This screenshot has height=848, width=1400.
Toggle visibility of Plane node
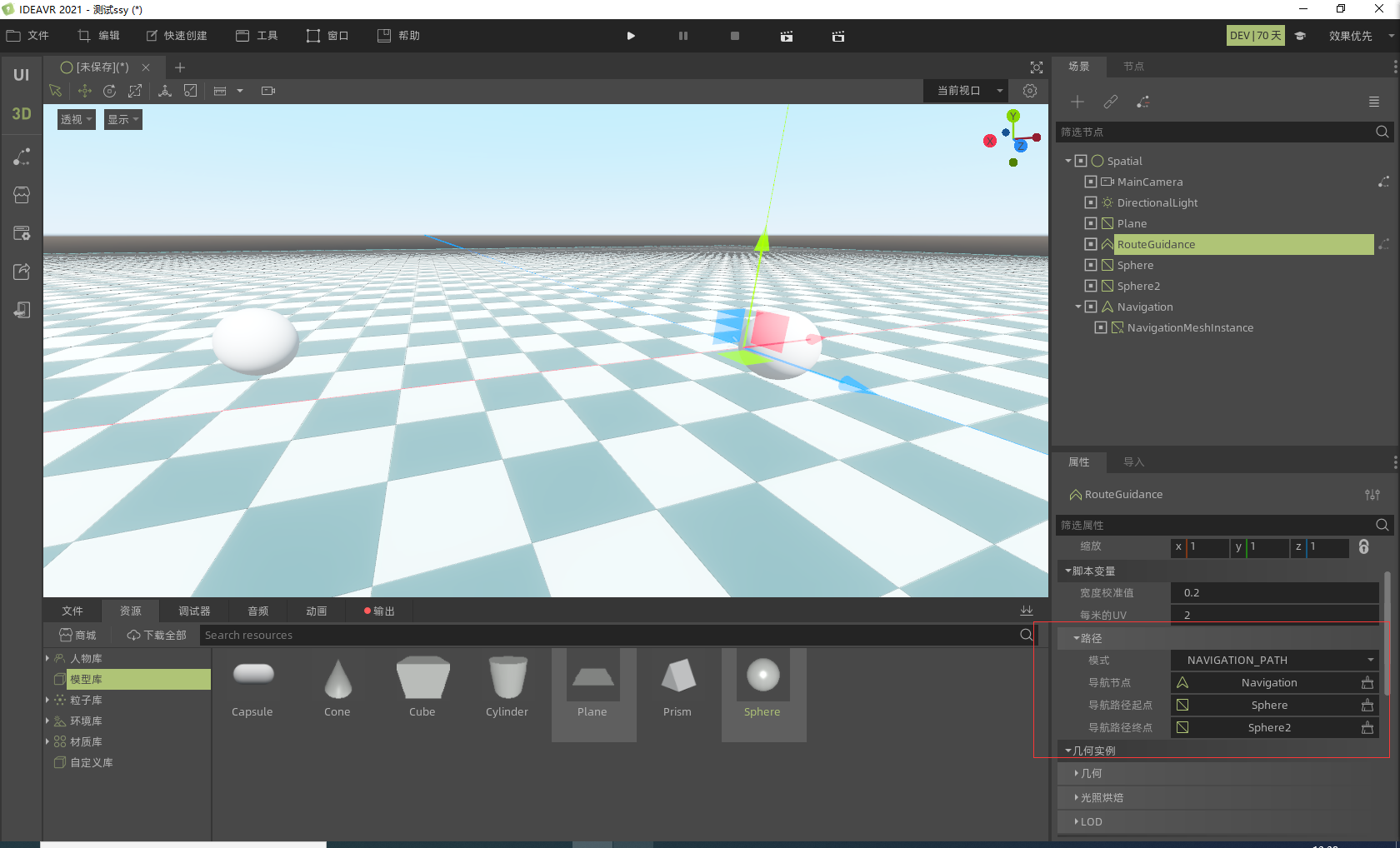1091,223
